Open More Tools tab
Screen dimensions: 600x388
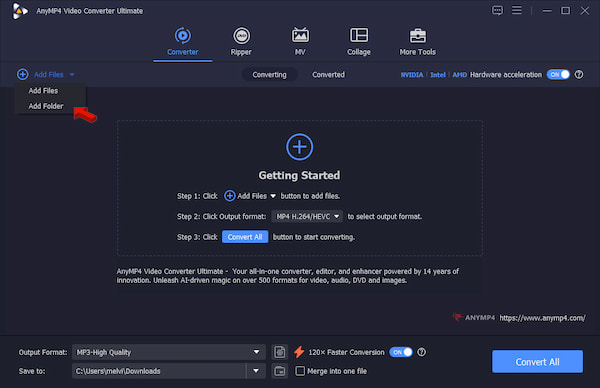[x=417, y=41]
